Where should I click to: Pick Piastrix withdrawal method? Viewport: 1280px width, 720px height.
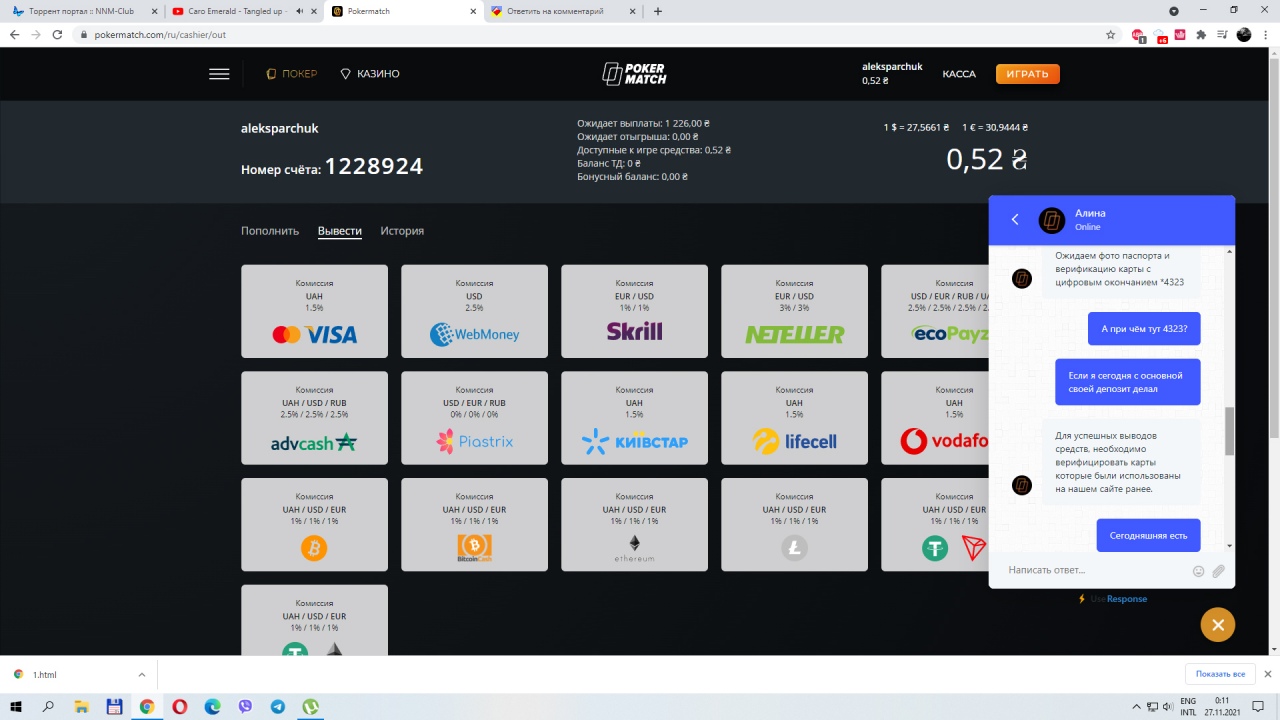(x=474, y=418)
